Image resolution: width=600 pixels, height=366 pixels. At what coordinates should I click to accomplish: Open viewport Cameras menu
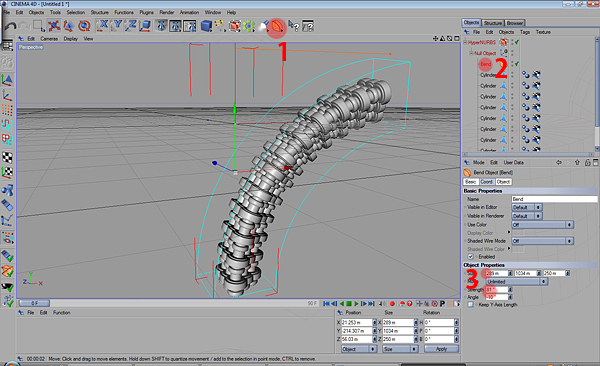pyautogui.click(x=49, y=39)
